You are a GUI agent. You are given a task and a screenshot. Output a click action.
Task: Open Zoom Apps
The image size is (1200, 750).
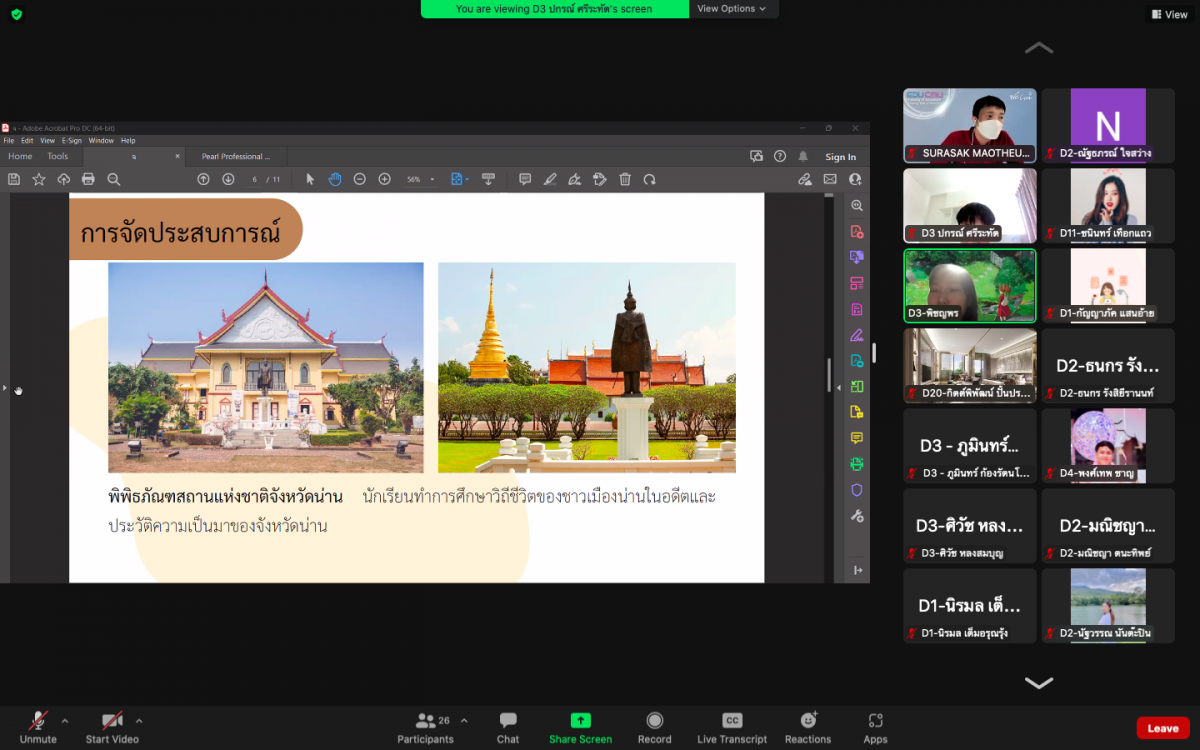[x=876, y=727]
